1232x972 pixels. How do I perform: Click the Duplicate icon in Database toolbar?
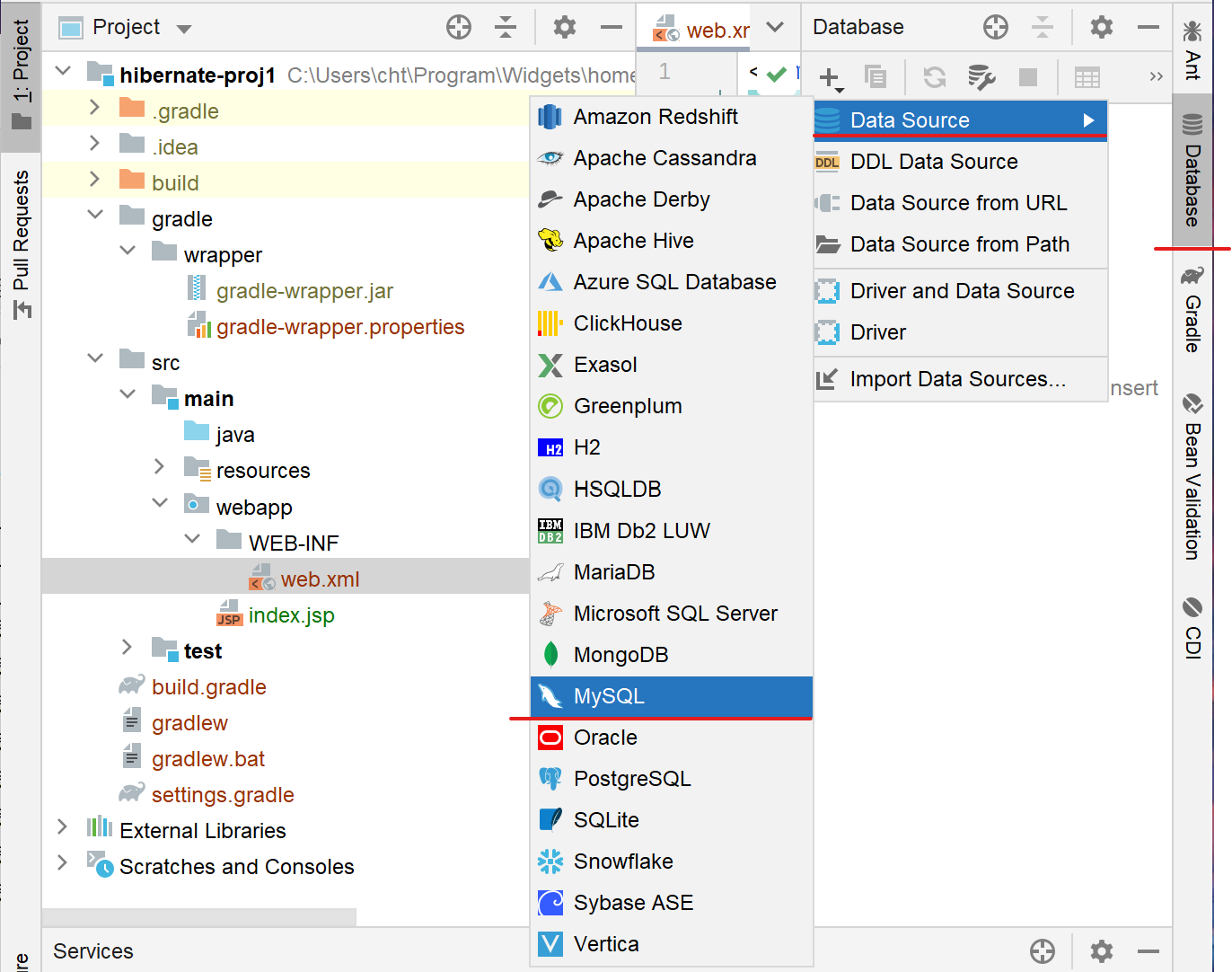point(876,78)
